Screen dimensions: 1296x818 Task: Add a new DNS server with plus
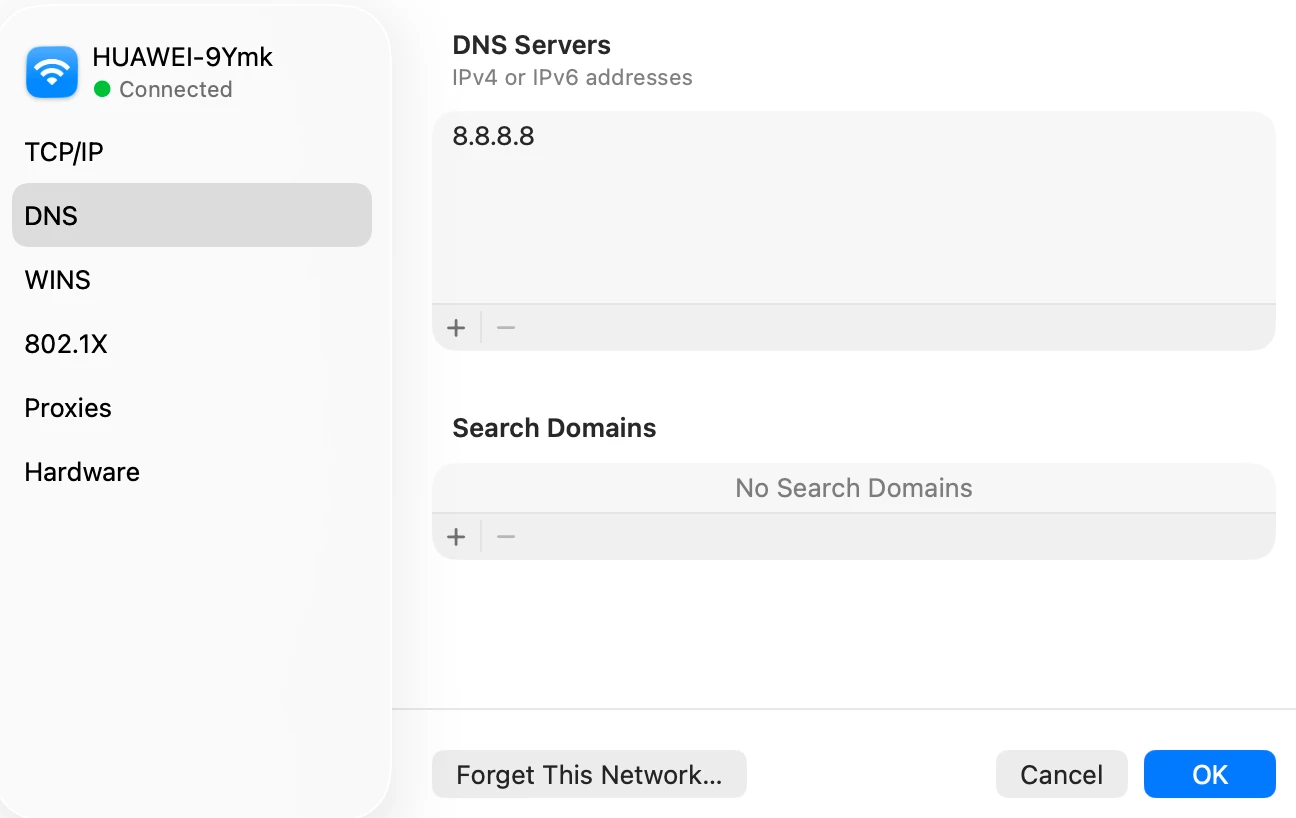(x=456, y=328)
